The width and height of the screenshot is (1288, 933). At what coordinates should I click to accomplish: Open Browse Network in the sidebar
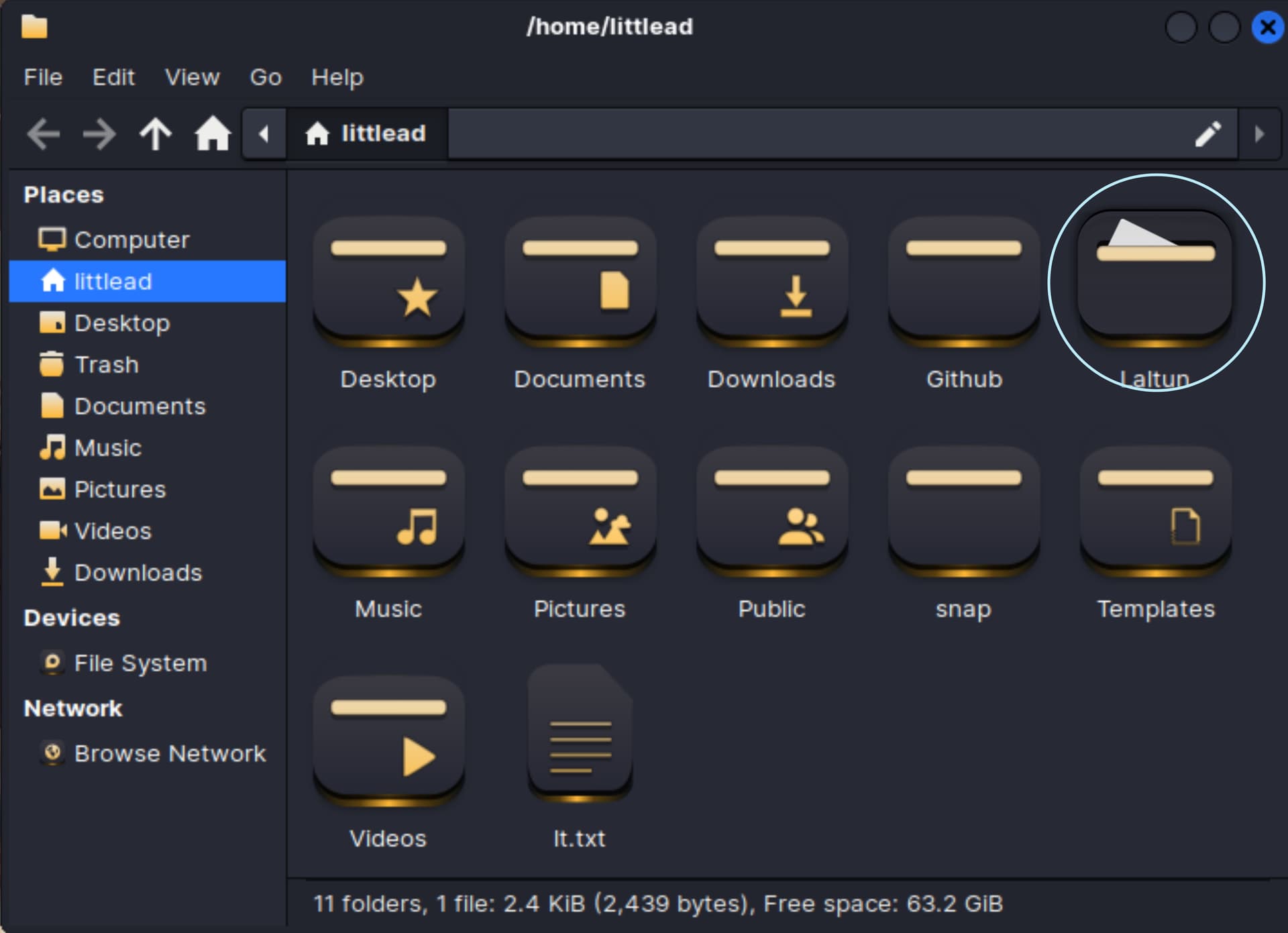click(148, 753)
